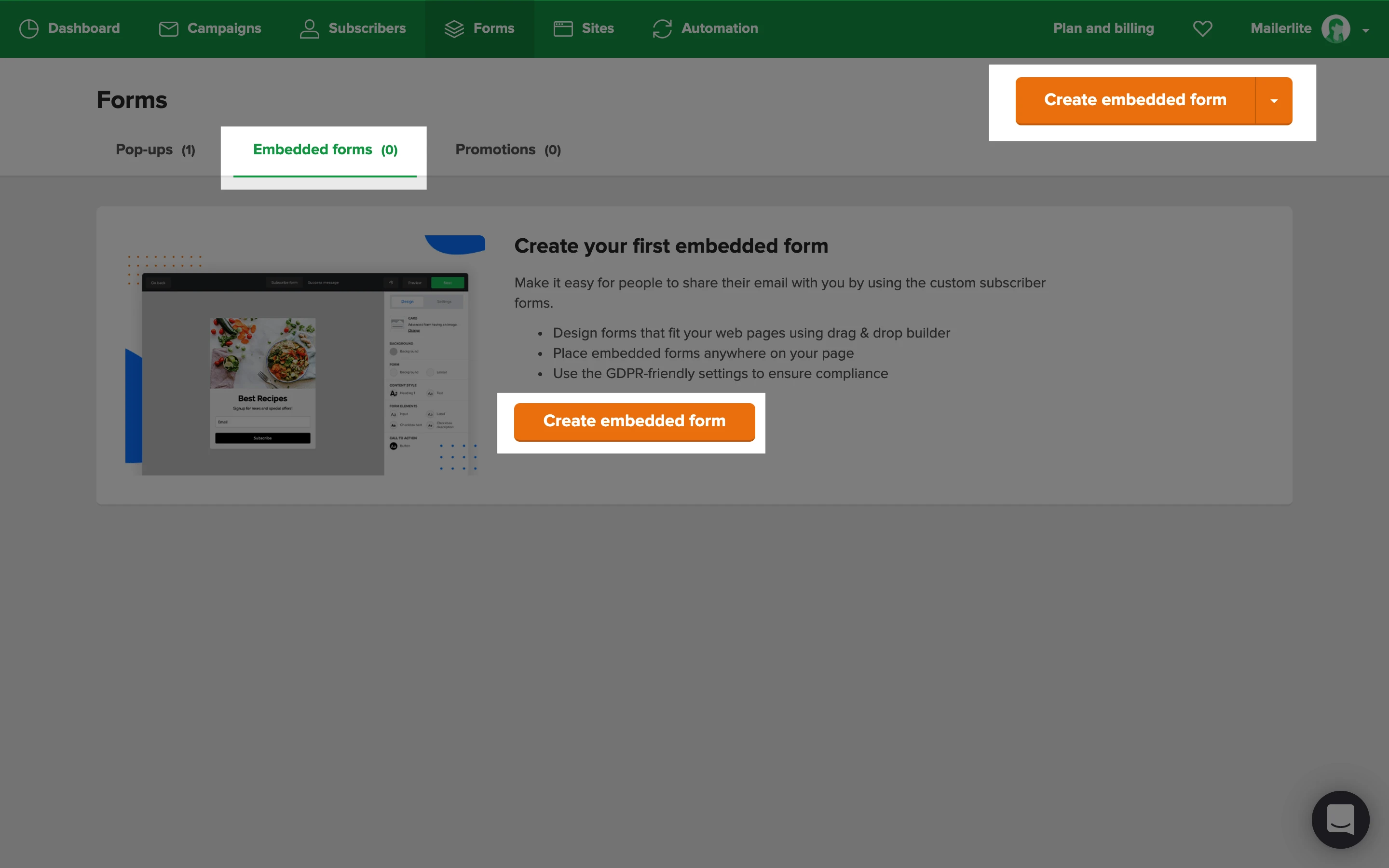This screenshot has height=868, width=1389.
Task: Go to the Subscribers menu item
Action: [367, 29]
